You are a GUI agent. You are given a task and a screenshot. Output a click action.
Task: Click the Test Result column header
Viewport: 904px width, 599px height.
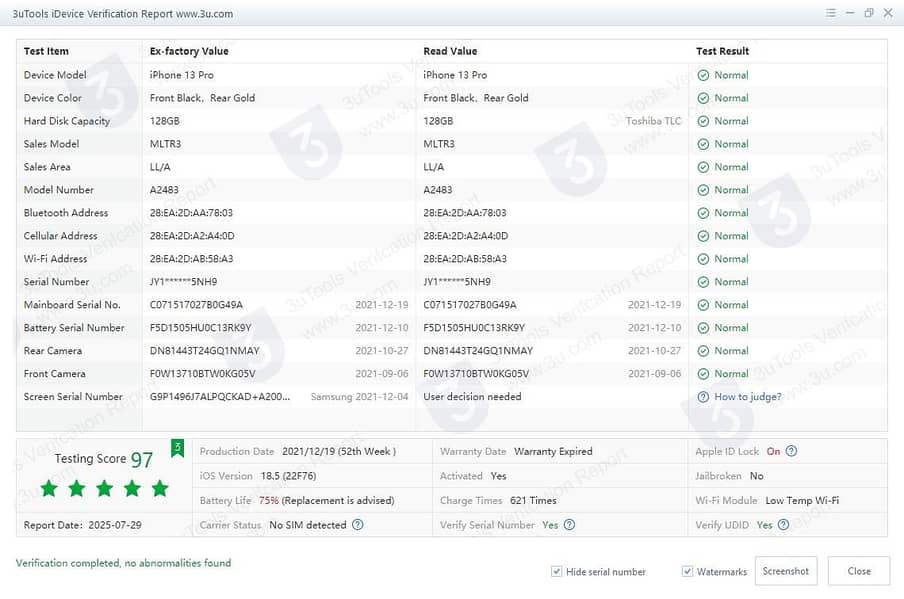[x=722, y=51]
